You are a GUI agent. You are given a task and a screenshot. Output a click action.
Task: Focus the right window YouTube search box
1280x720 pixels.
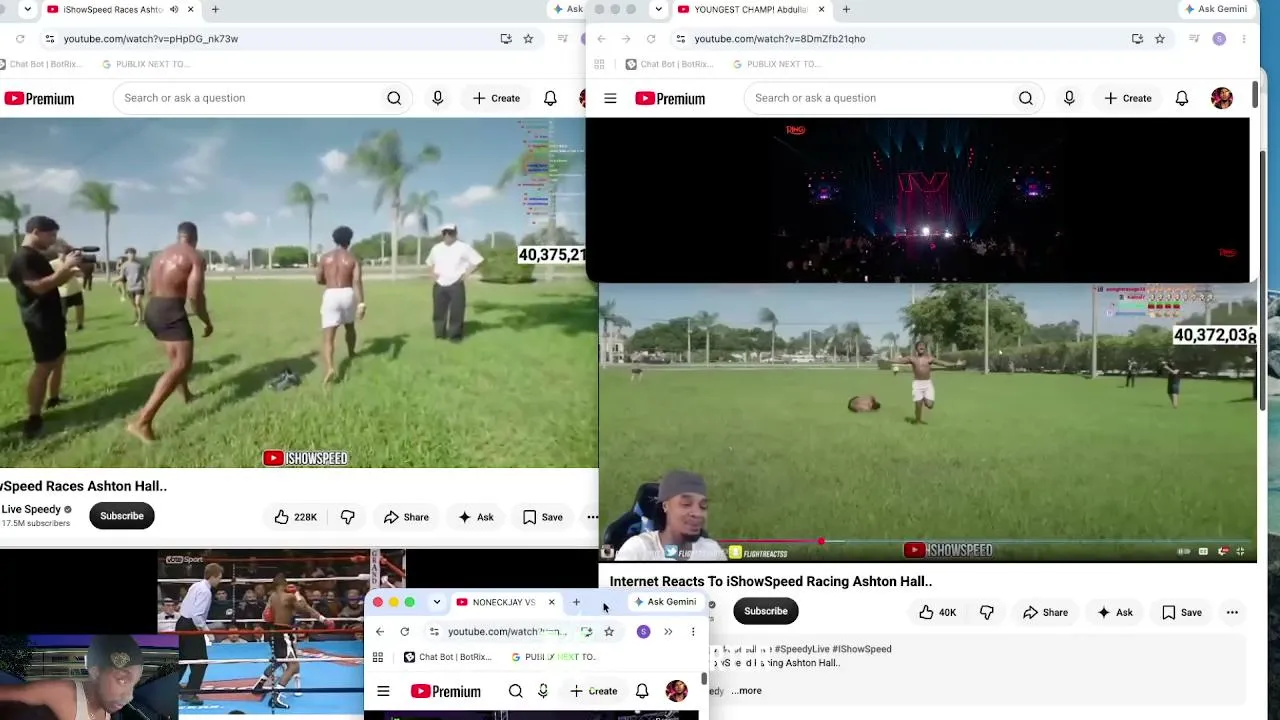click(877, 98)
